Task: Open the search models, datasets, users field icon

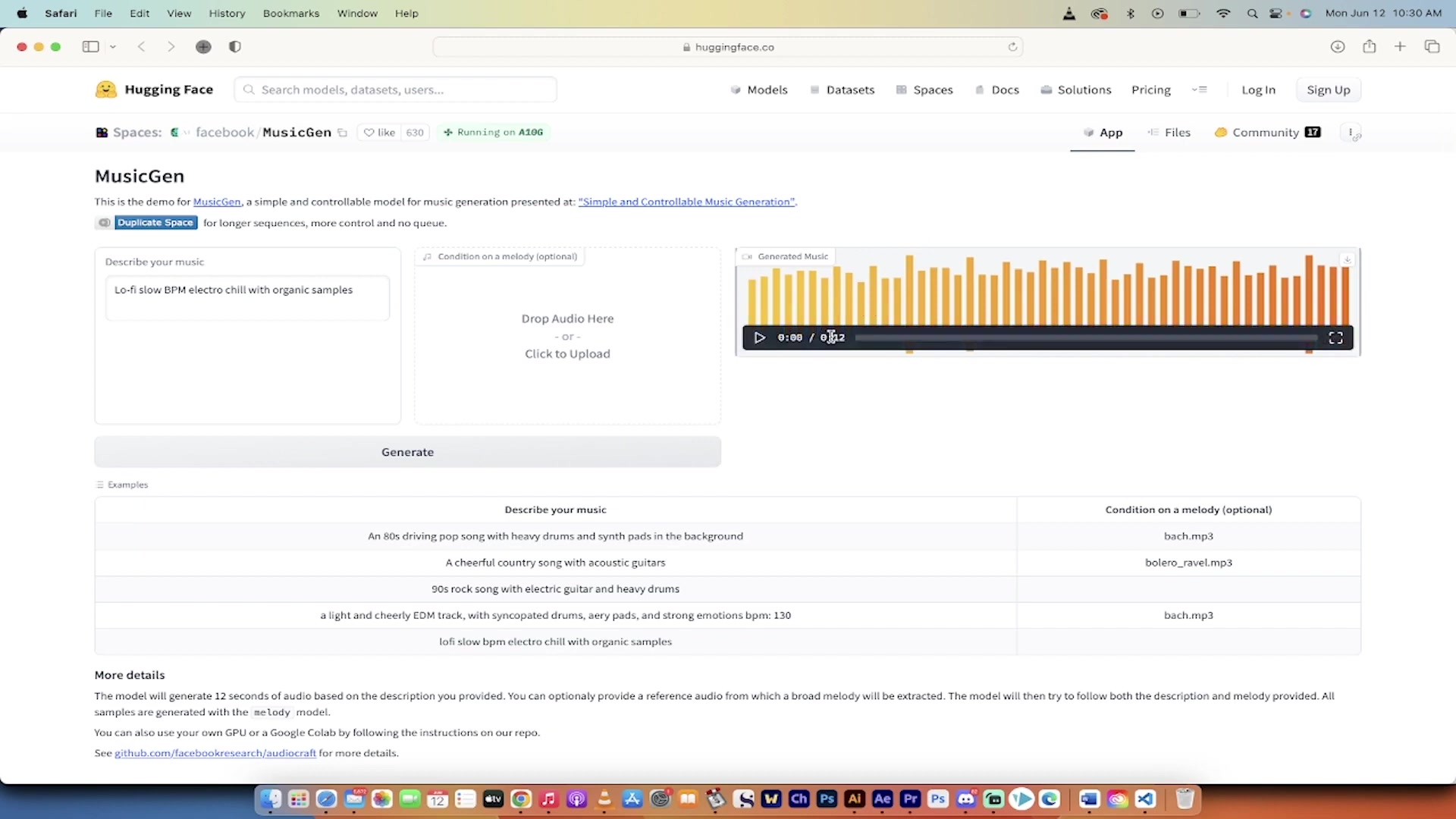Action: tap(249, 89)
